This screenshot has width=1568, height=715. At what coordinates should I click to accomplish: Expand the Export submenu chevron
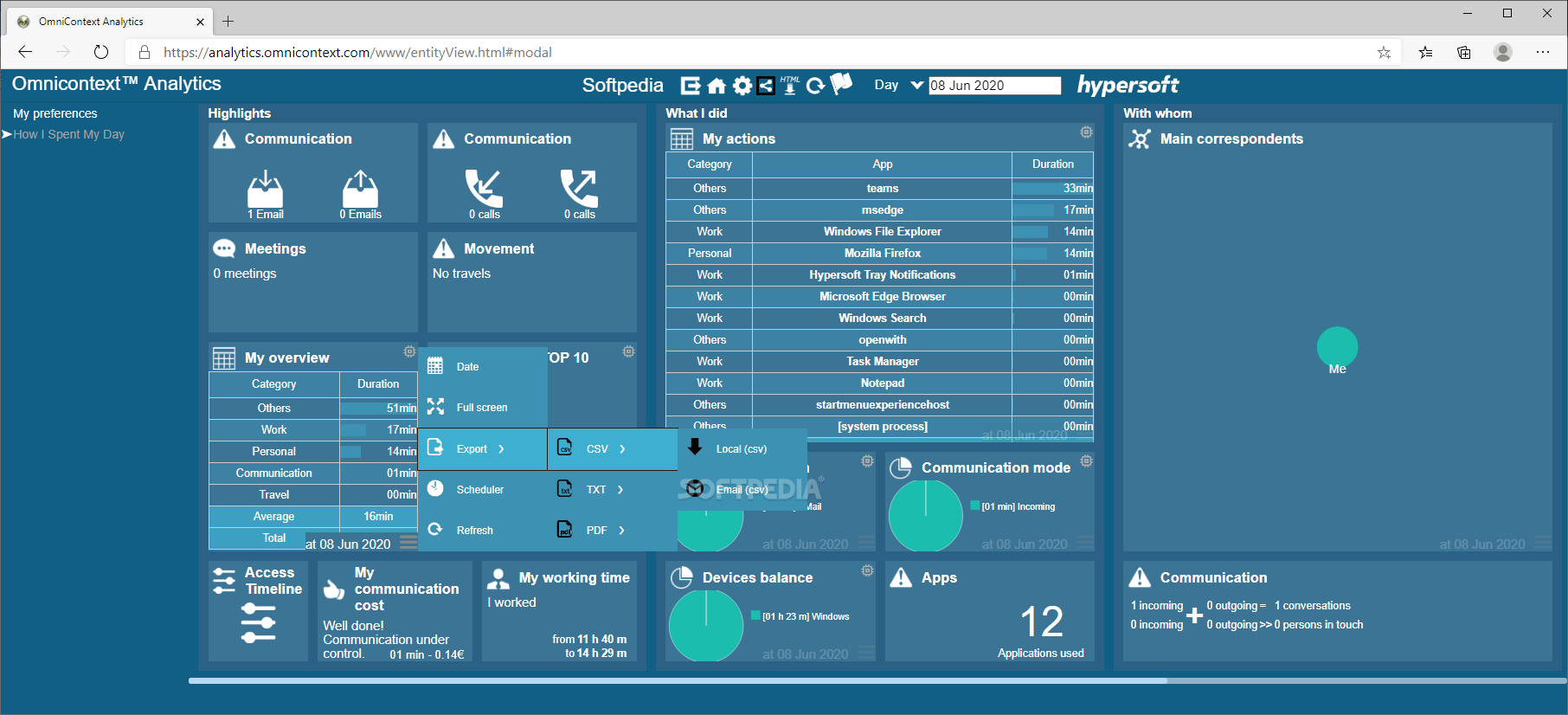pyautogui.click(x=501, y=449)
